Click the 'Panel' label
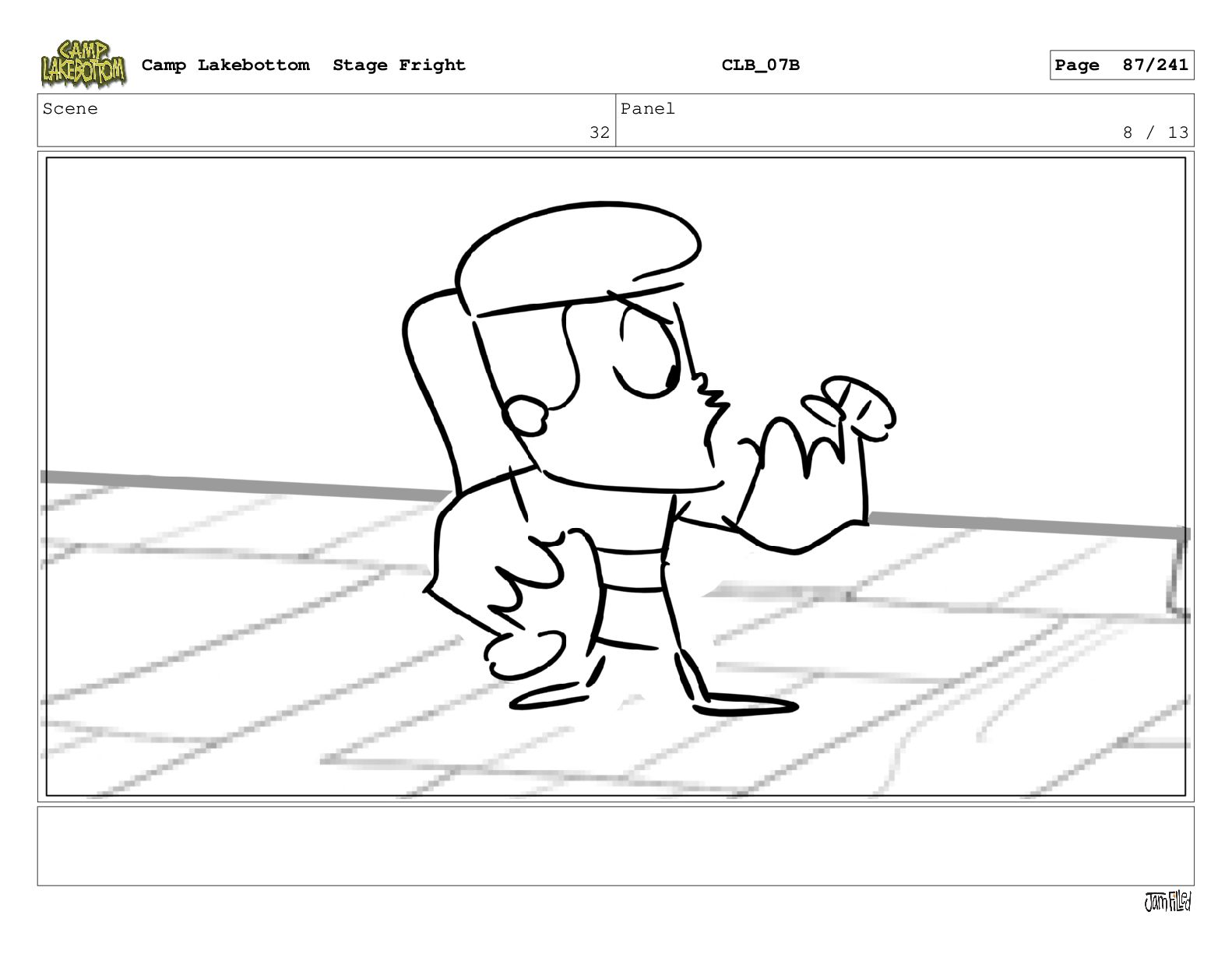This screenshot has width=1232, height=954. [647, 109]
